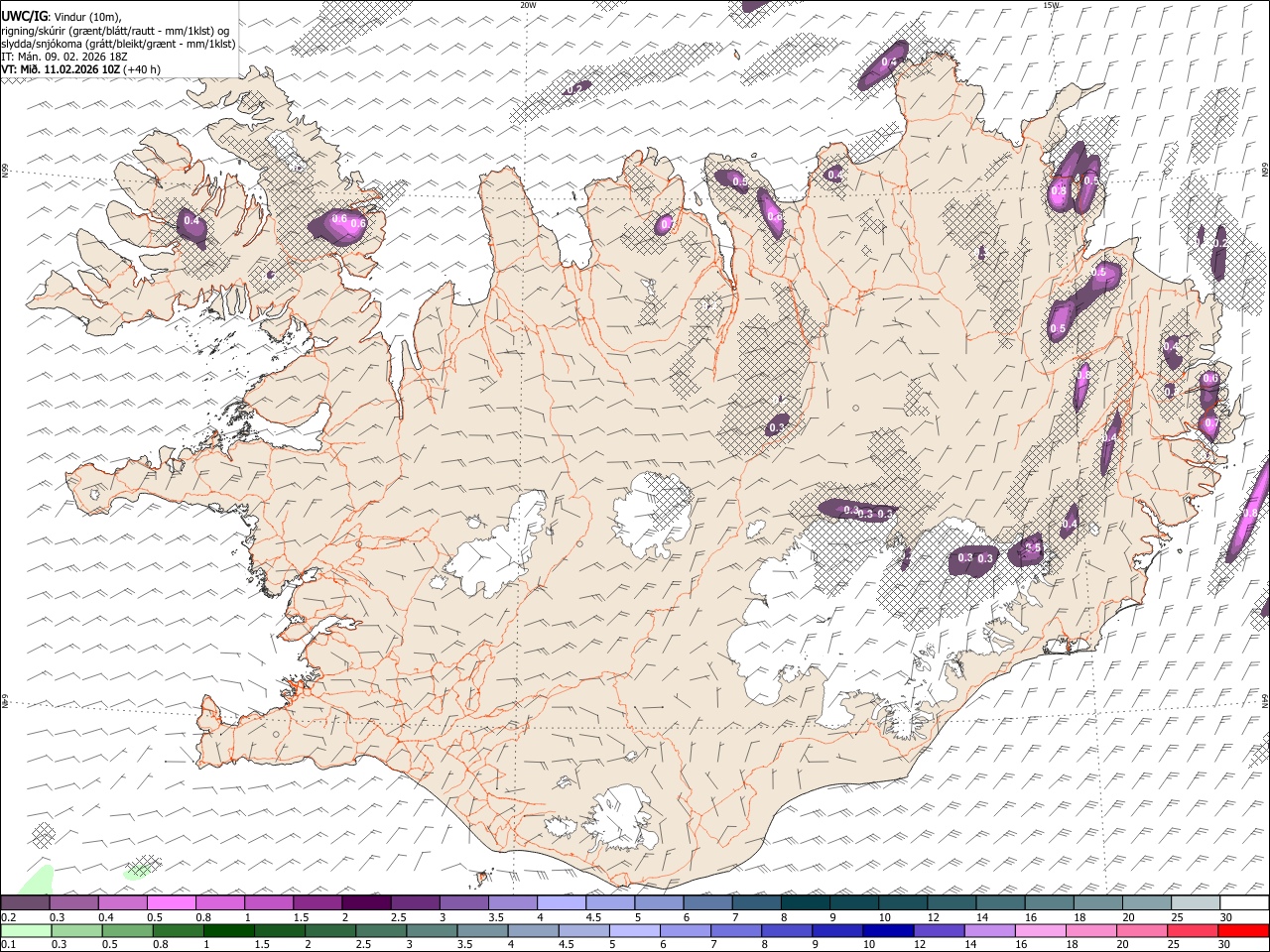
Task: Pick the bottom-row blue swatch above 8
Action: click(x=786, y=930)
